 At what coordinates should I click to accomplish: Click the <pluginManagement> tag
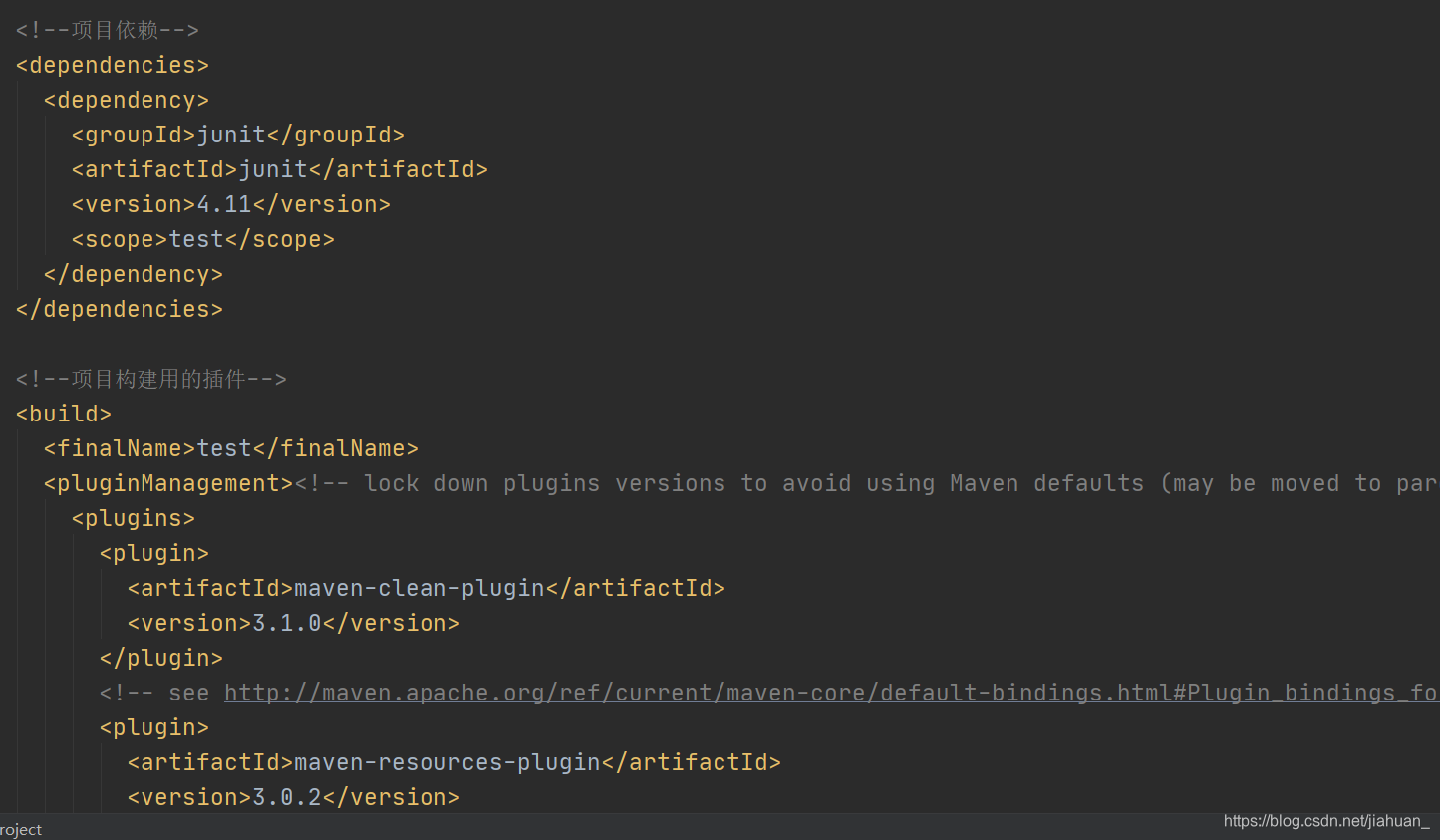click(x=168, y=483)
